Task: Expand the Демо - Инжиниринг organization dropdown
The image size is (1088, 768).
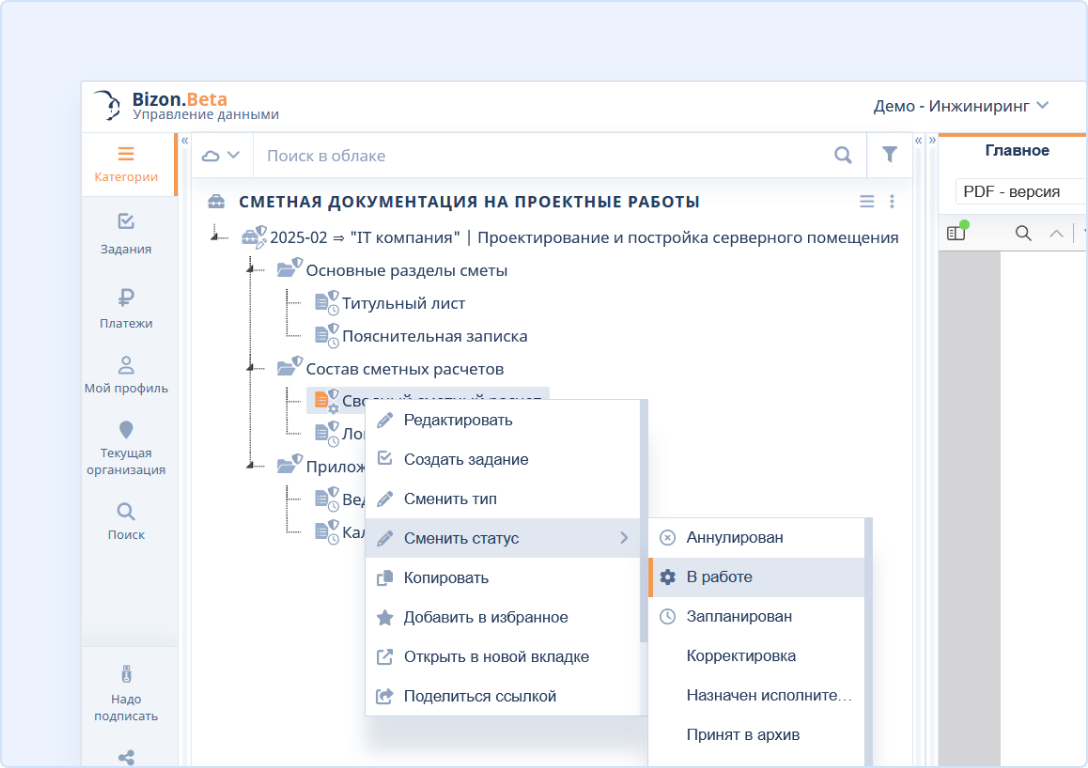Action: tap(960, 105)
